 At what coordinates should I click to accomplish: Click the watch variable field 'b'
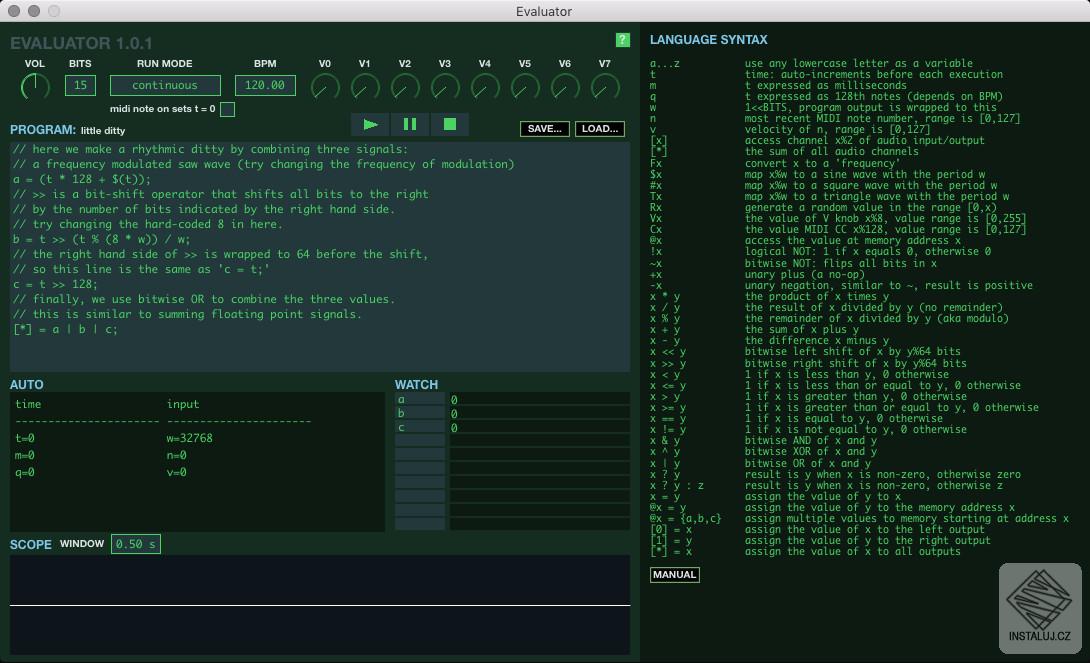(419, 414)
